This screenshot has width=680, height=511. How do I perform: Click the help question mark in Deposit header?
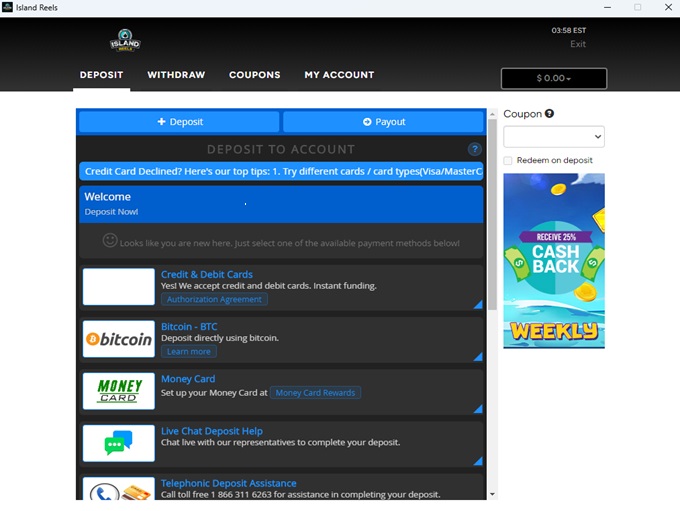[474, 149]
